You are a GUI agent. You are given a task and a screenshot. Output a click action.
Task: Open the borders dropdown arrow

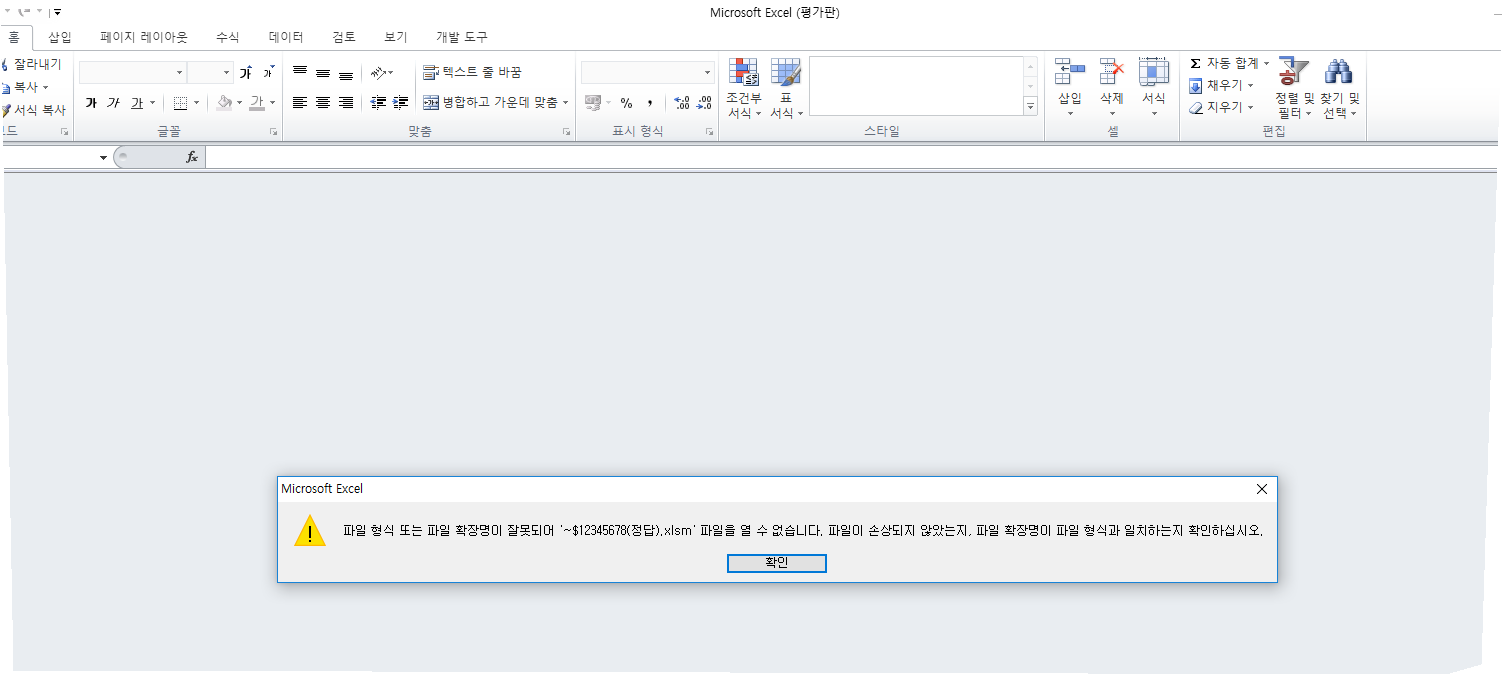(x=196, y=103)
